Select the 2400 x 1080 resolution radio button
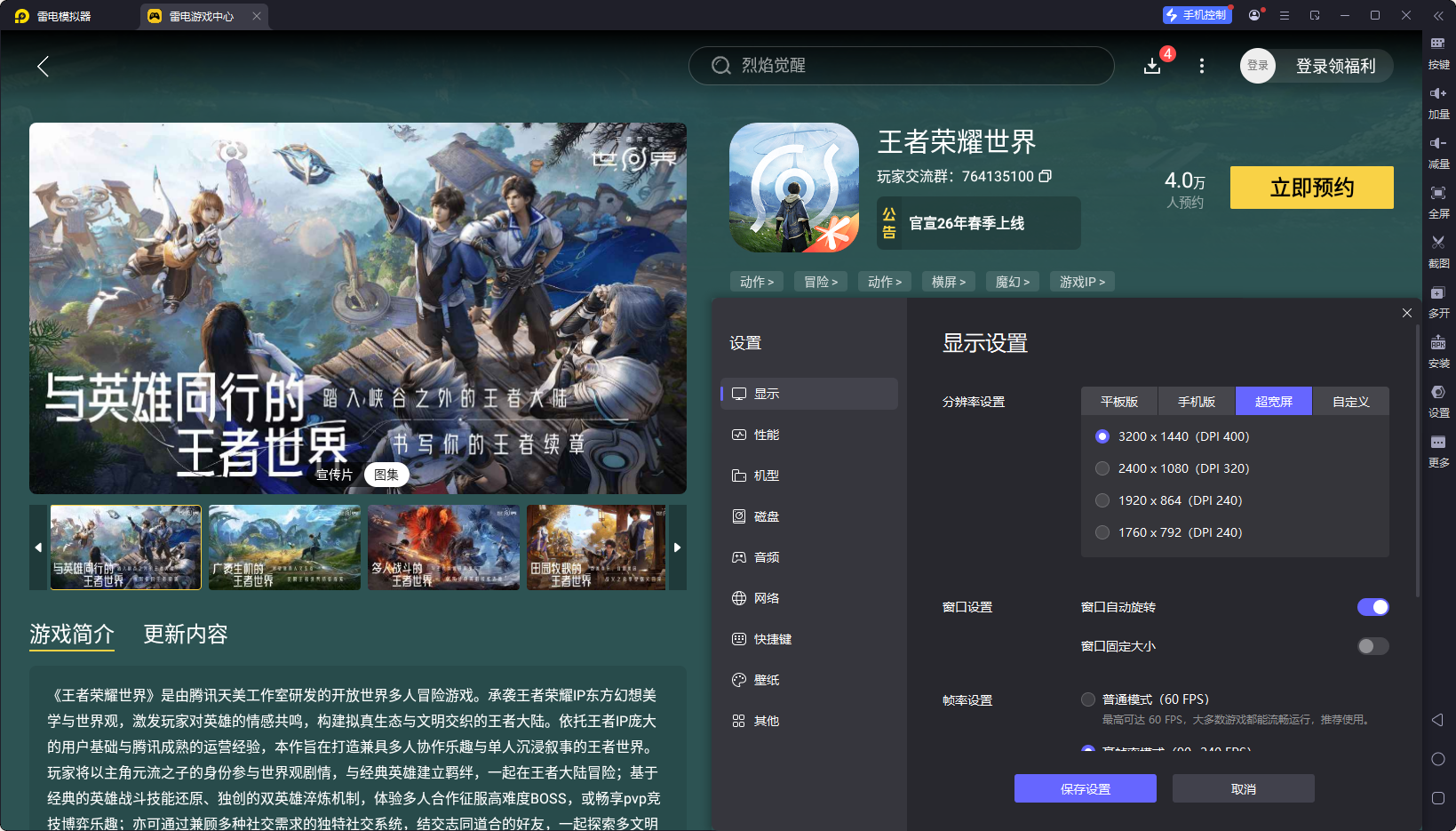The width and height of the screenshot is (1456, 831). coord(1102,468)
